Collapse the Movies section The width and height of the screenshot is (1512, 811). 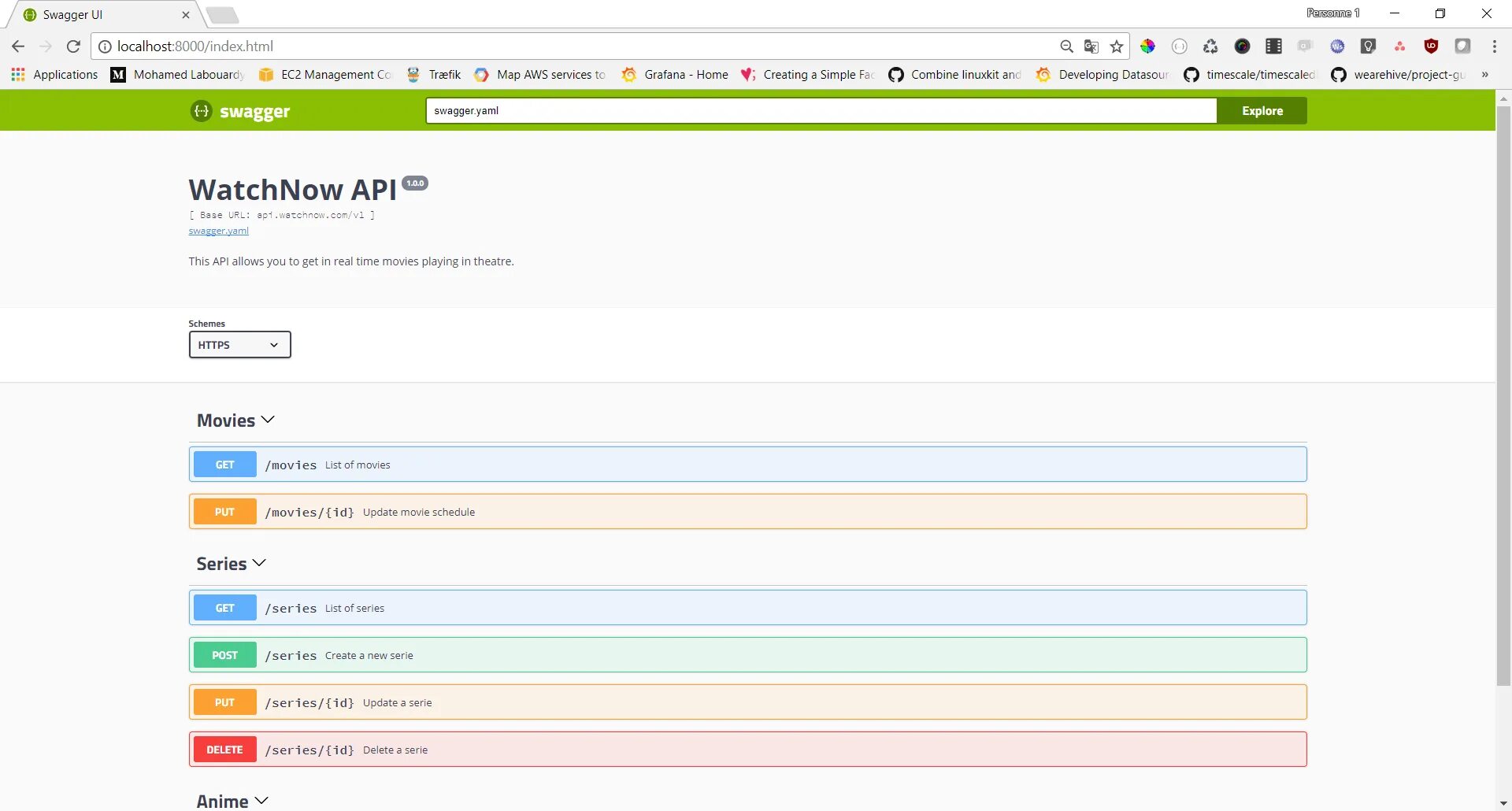269,420
